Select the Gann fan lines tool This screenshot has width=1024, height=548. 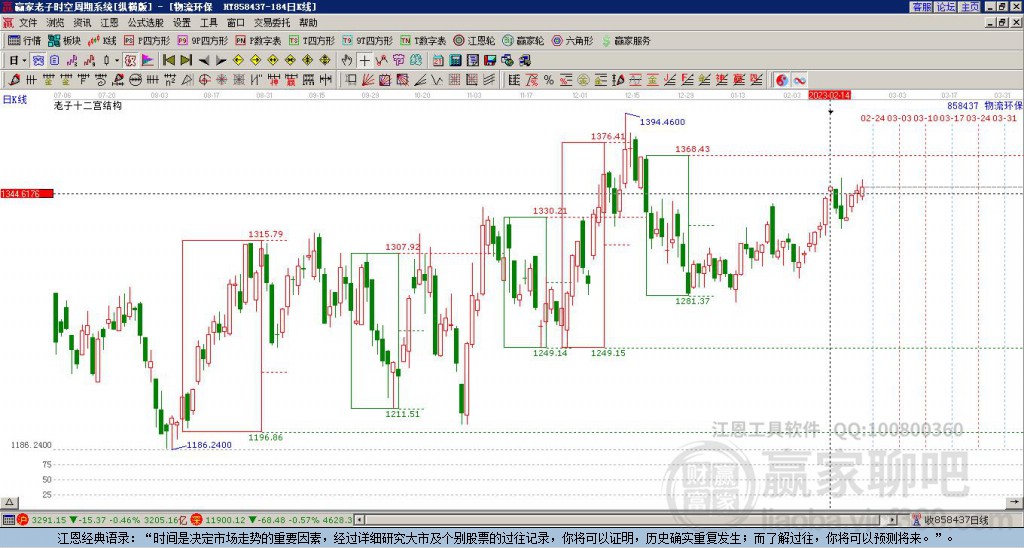367,80
